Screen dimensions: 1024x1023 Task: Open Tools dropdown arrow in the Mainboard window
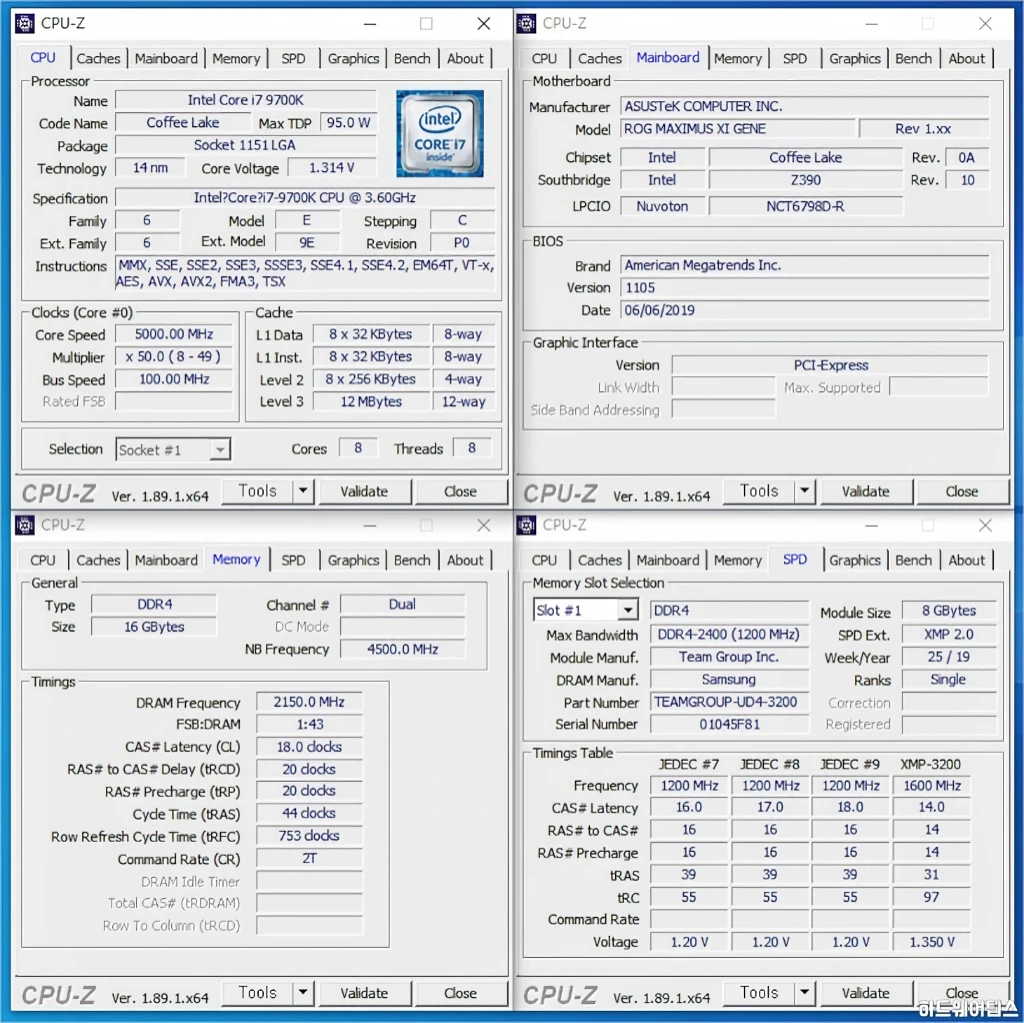pyautogui.click(x=805, y=491)
